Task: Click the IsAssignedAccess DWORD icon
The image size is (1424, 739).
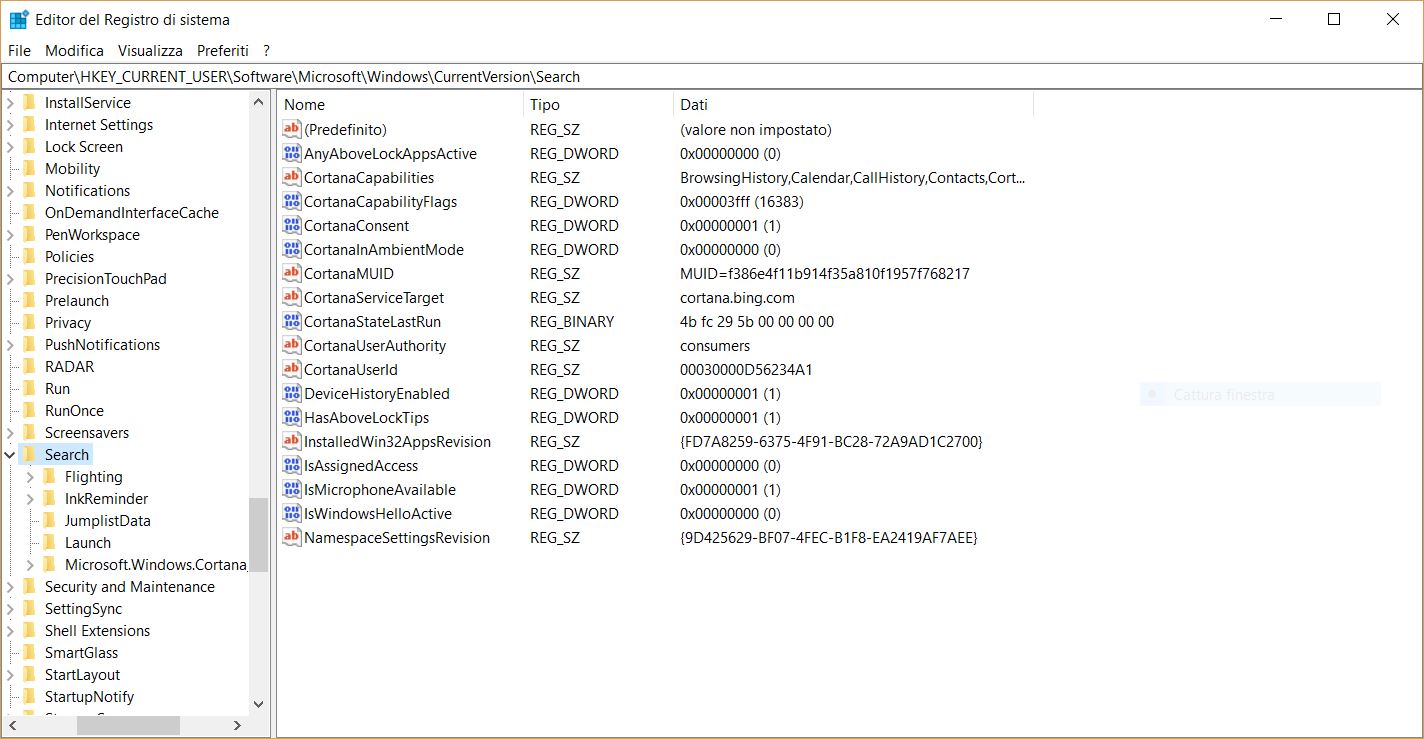Action: (x=292, y=465)
